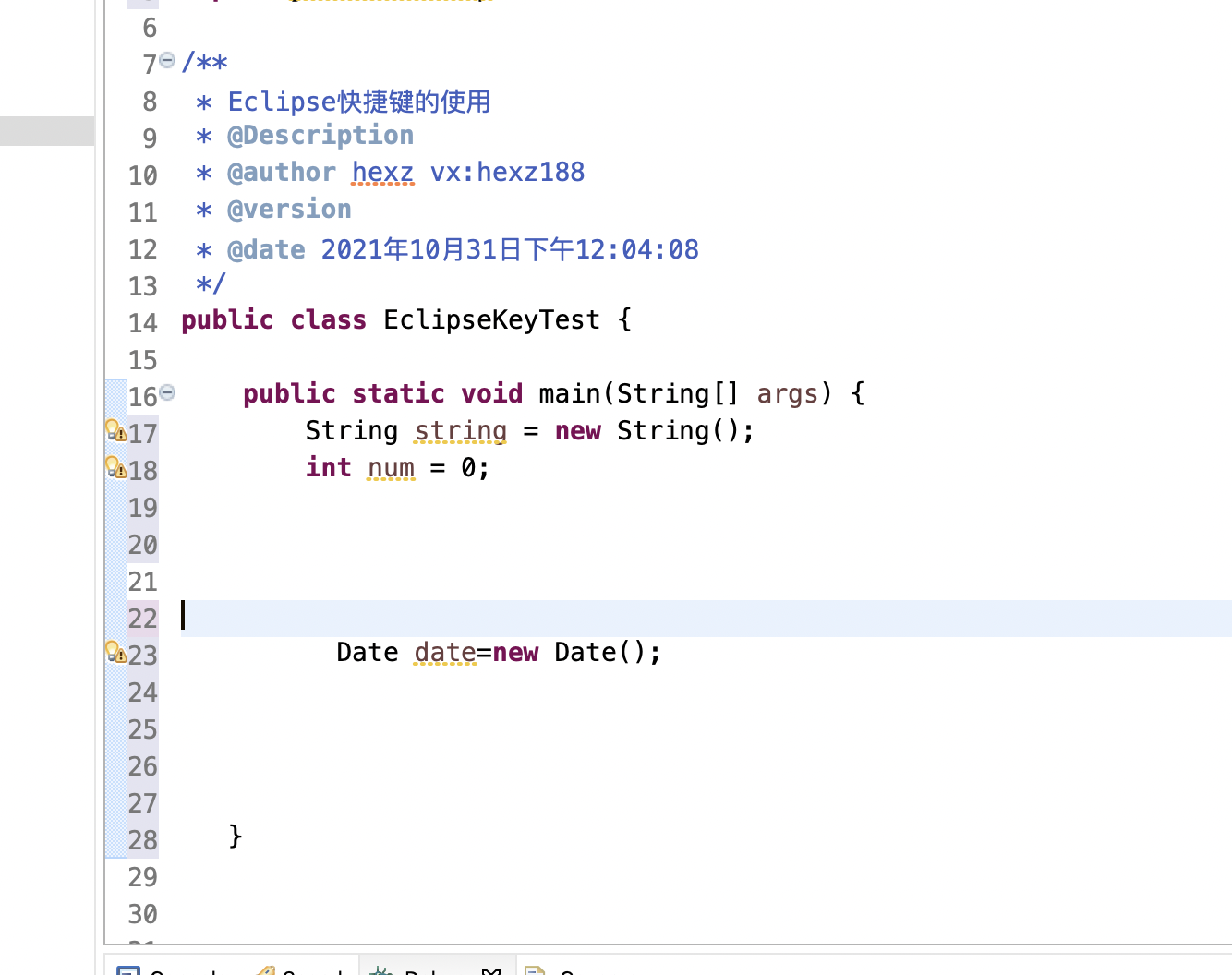Select the highlighted gray row in left panel
Viewport: 1232px width, 975px height.
(47, 131)
